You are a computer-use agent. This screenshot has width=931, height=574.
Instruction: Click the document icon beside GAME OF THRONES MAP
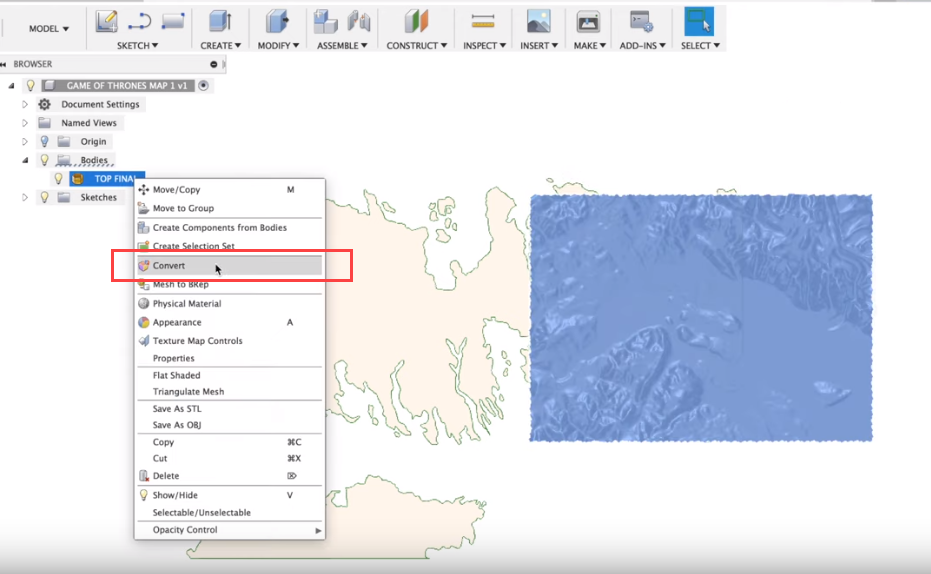[x=50, y=85]
